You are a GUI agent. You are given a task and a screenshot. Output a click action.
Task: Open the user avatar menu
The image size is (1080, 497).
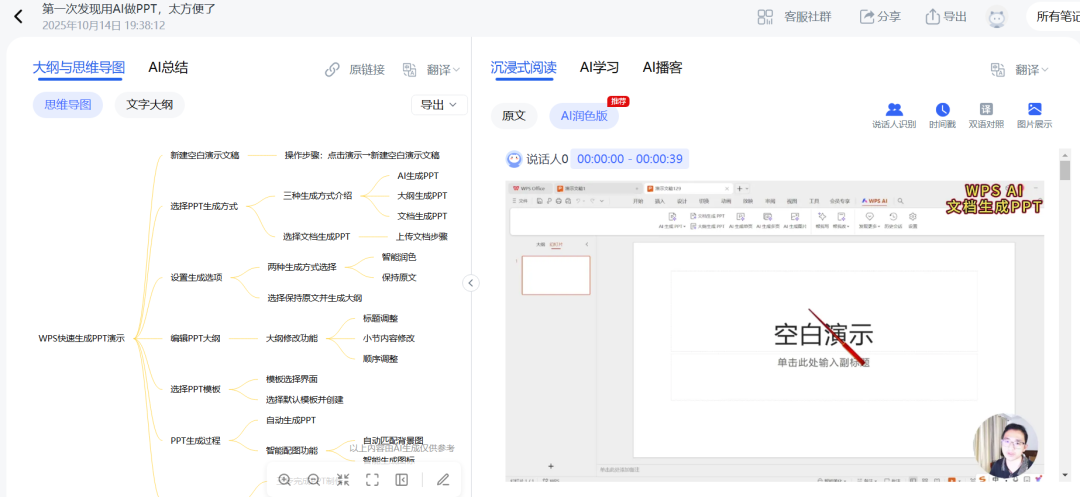coord(997,17)
